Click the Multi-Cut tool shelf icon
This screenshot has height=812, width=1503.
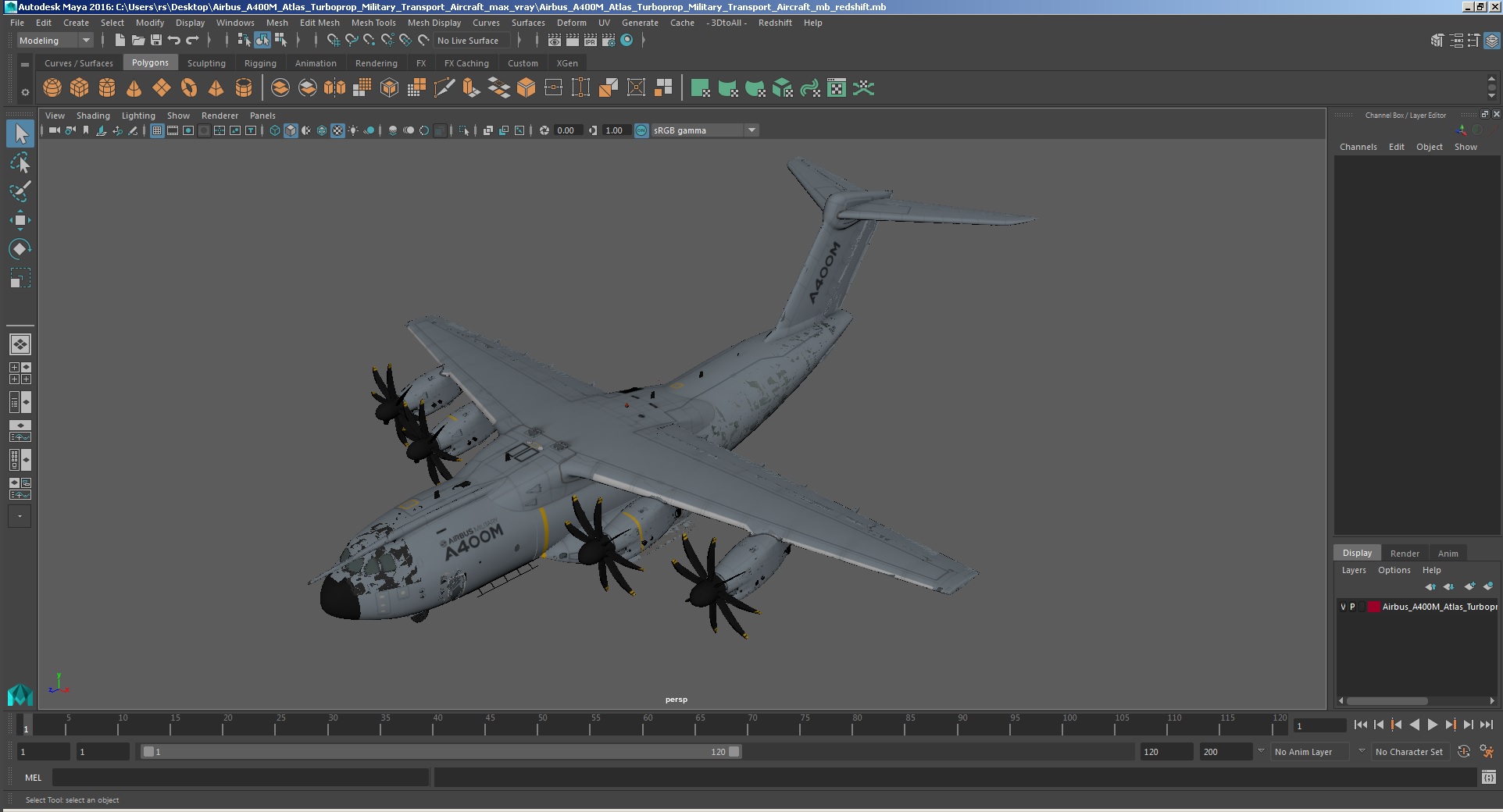tap(444, 88)
